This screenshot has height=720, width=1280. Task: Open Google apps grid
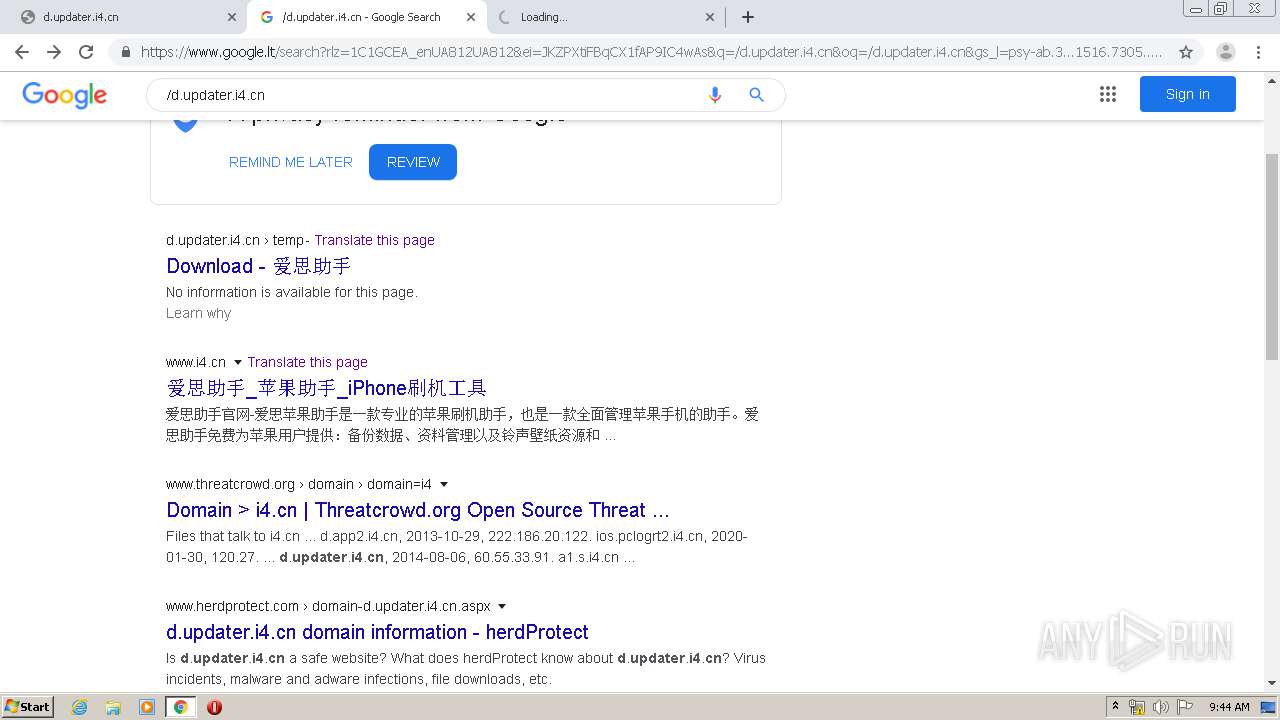click(x=1108, y=94)
